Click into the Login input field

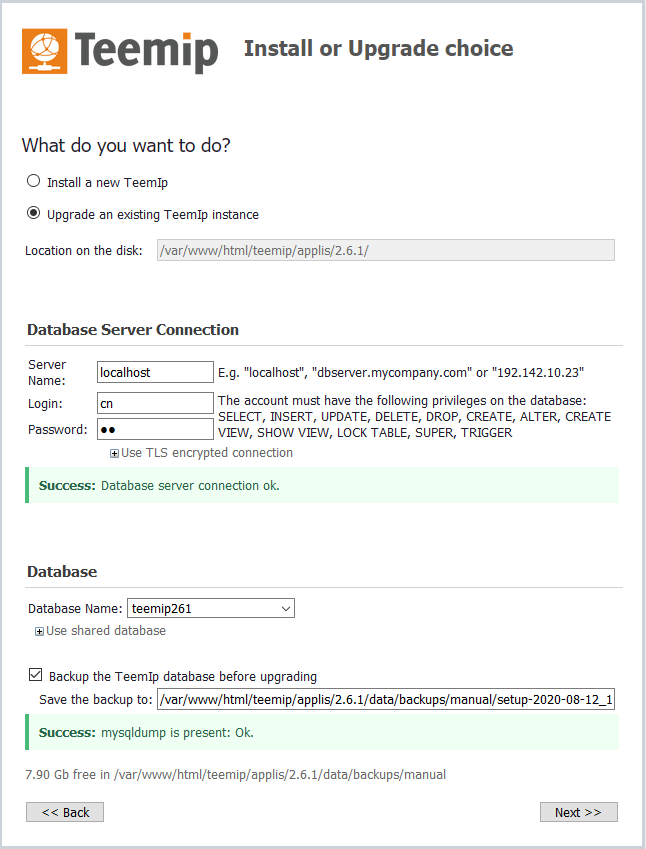[x=156, y=403]
